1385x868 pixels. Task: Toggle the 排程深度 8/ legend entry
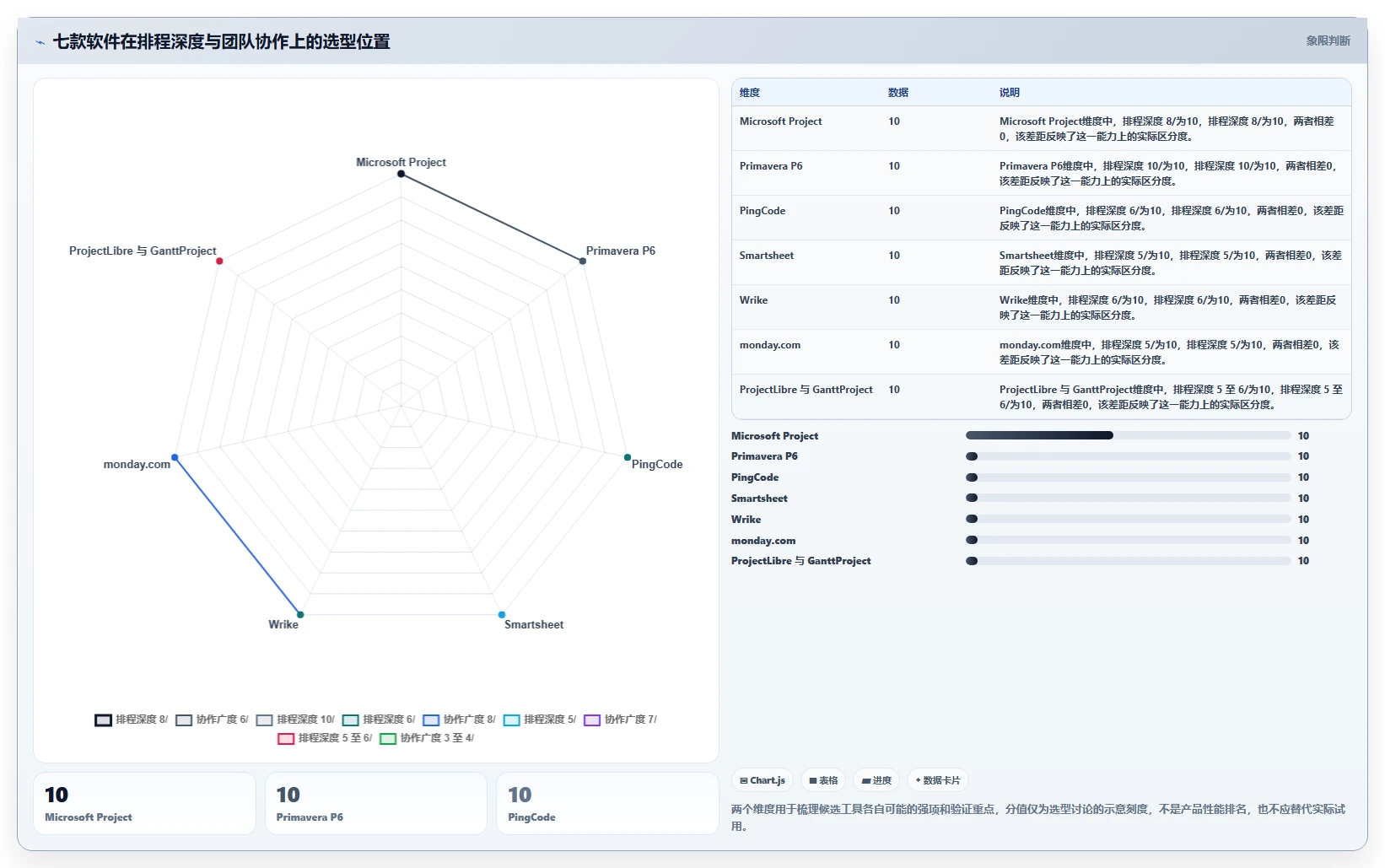[132, 720]
